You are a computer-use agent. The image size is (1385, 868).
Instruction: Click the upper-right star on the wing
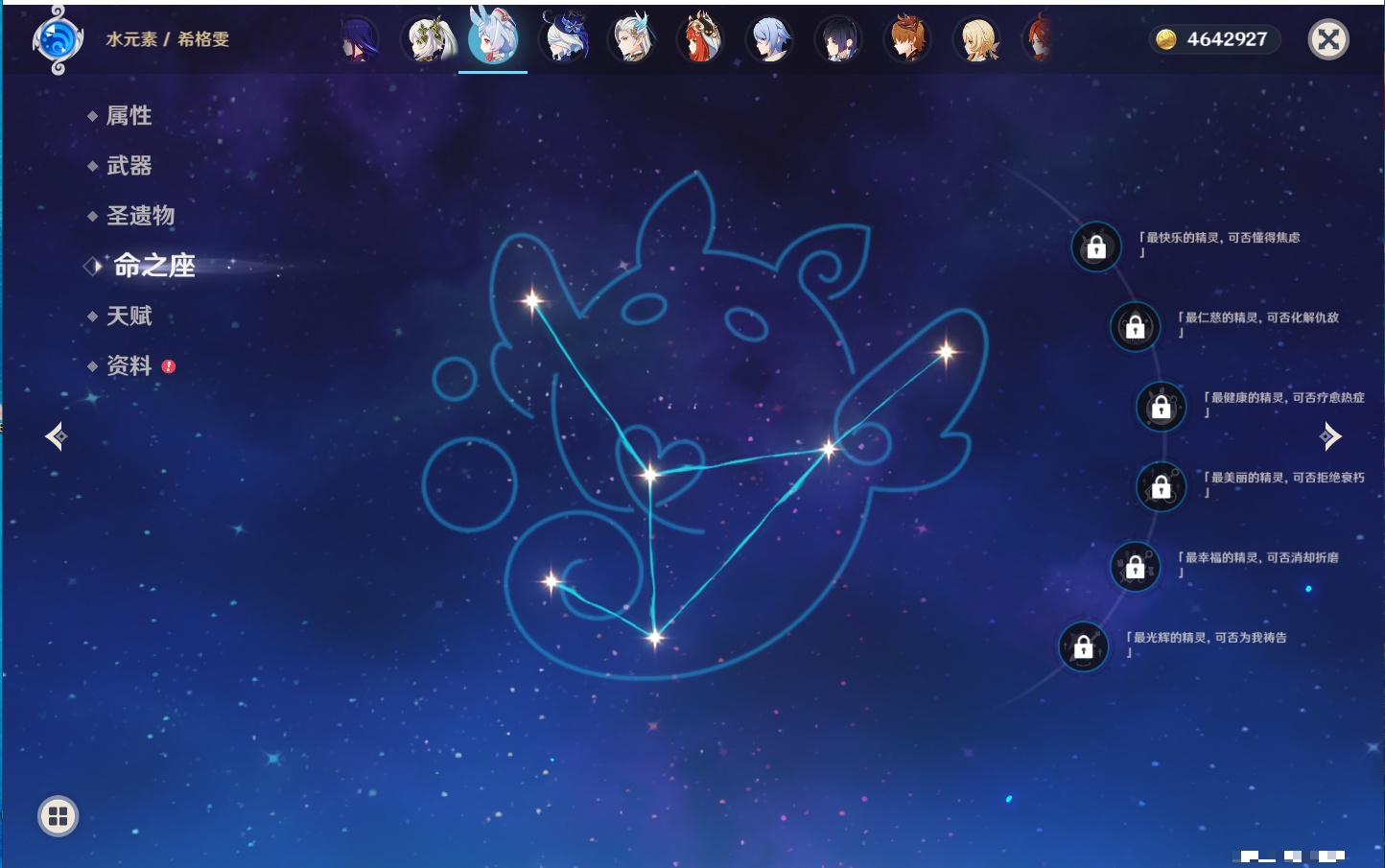point(947,352)
